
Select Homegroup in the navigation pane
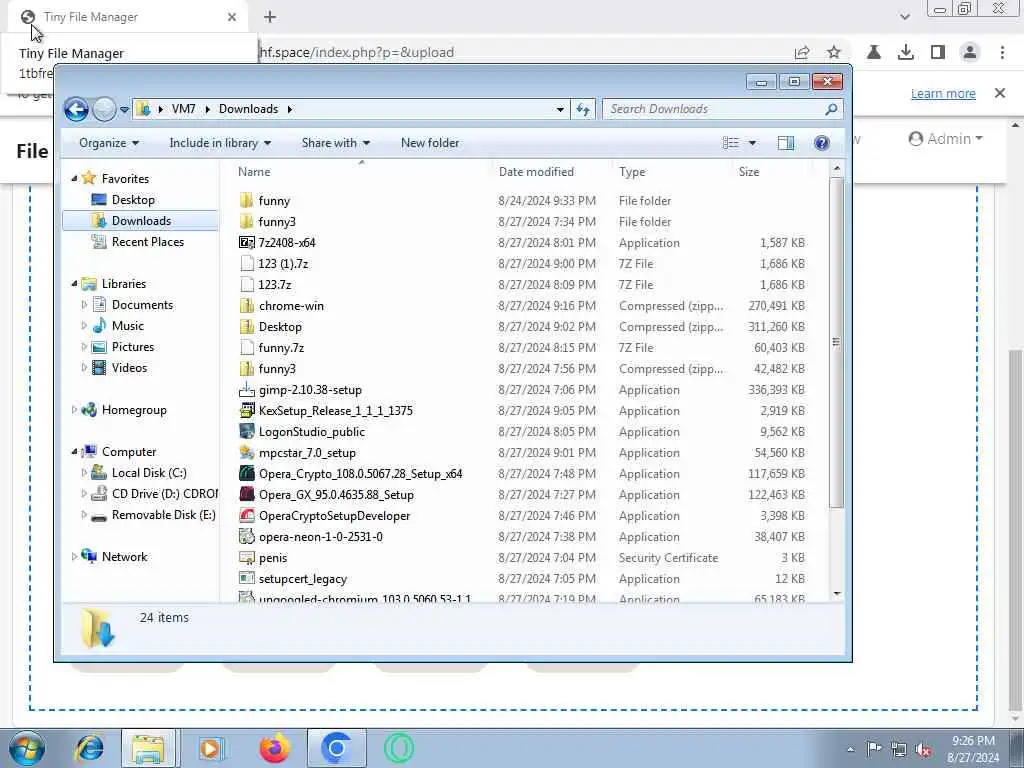tap(133, 410)
